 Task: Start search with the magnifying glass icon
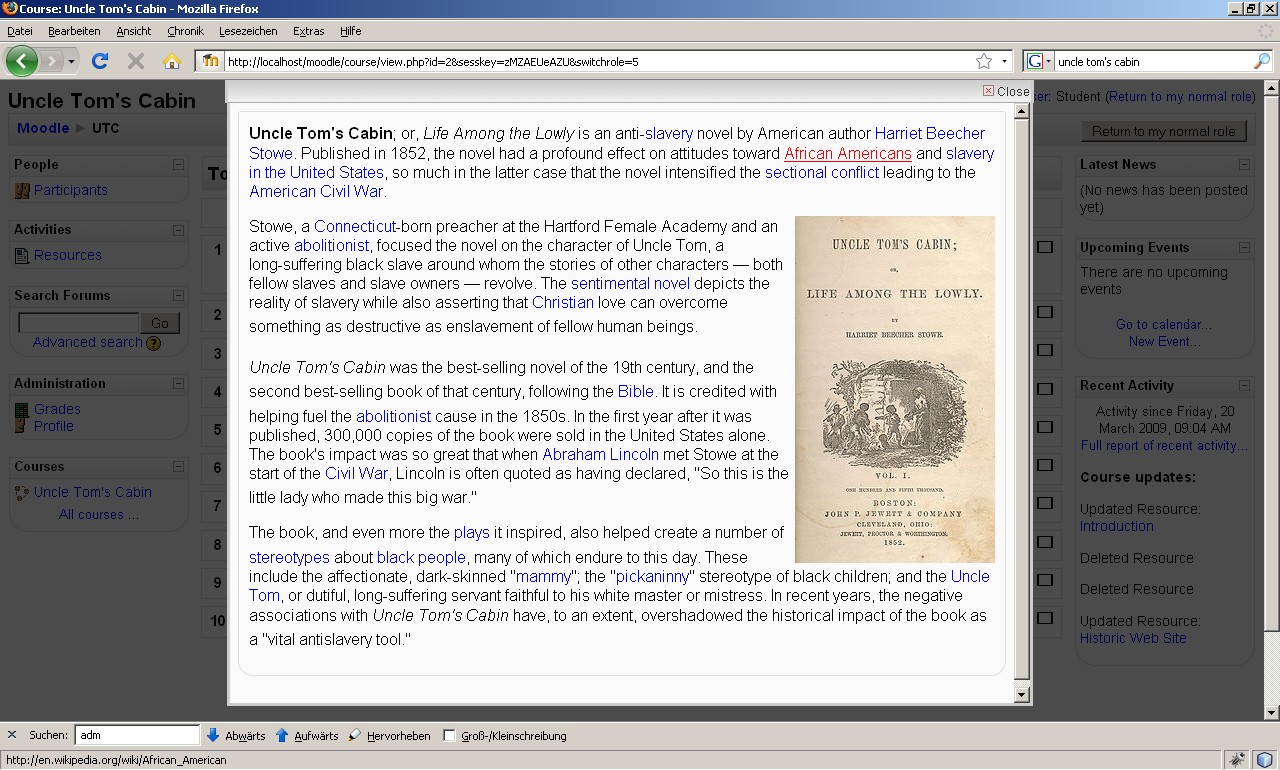point(1262,61)
